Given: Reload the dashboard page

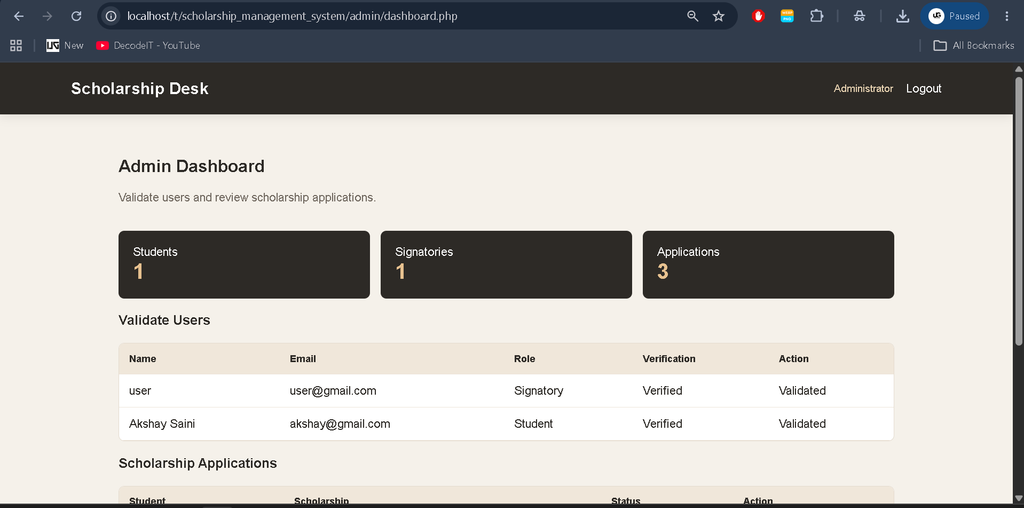Looking at the screenshot, I should click(76, 16).
